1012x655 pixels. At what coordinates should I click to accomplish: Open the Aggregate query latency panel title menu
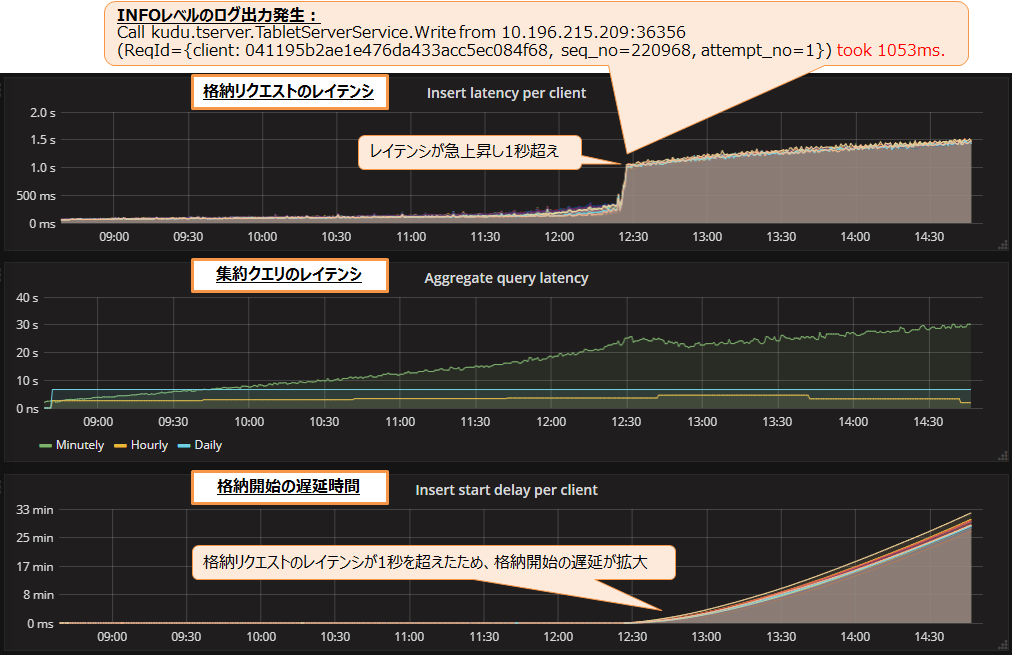506,278
